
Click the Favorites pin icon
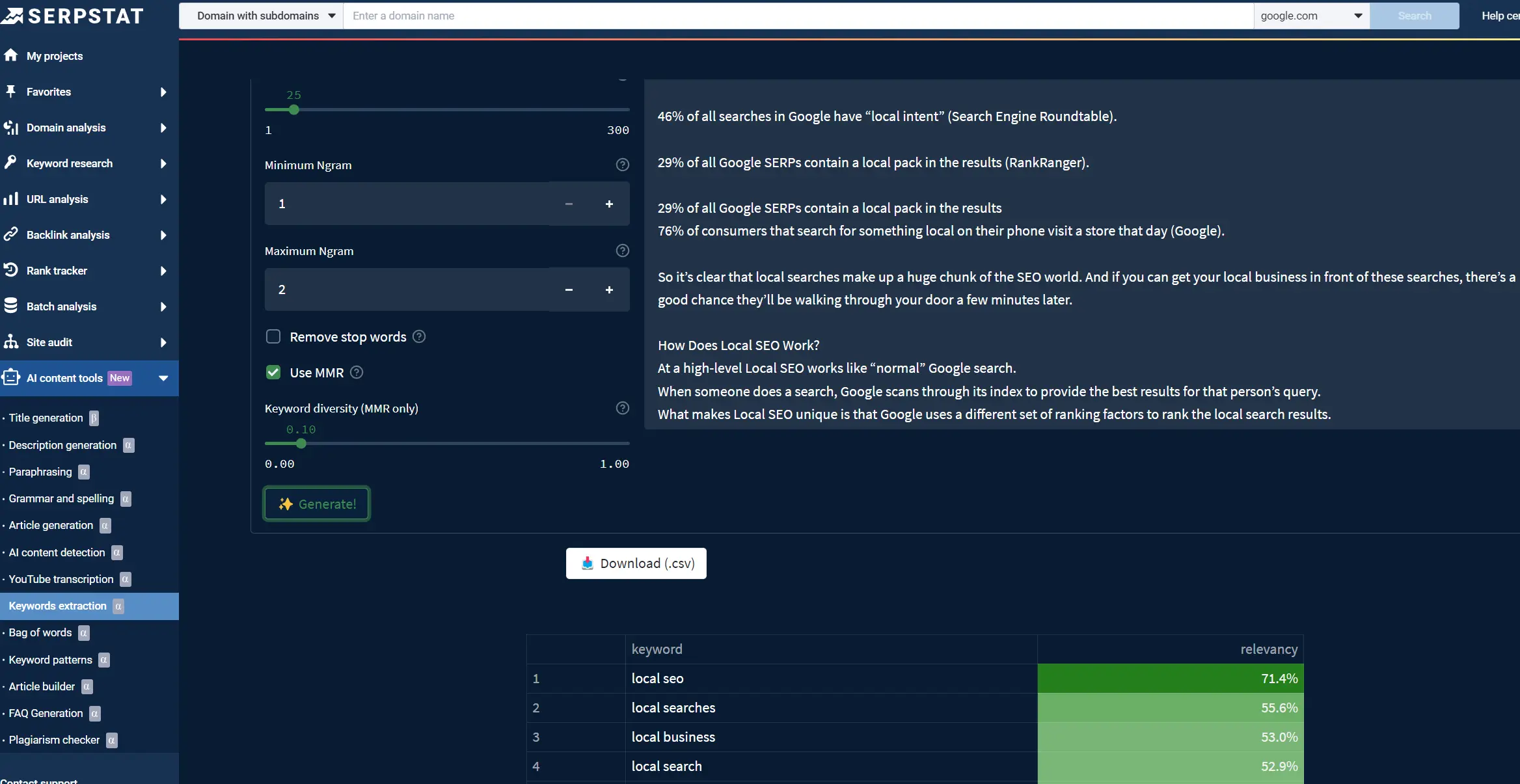point(10,91)
